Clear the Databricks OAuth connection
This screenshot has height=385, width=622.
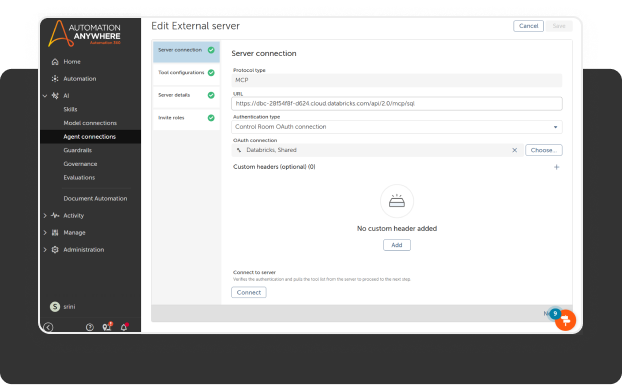click(514, 150)
